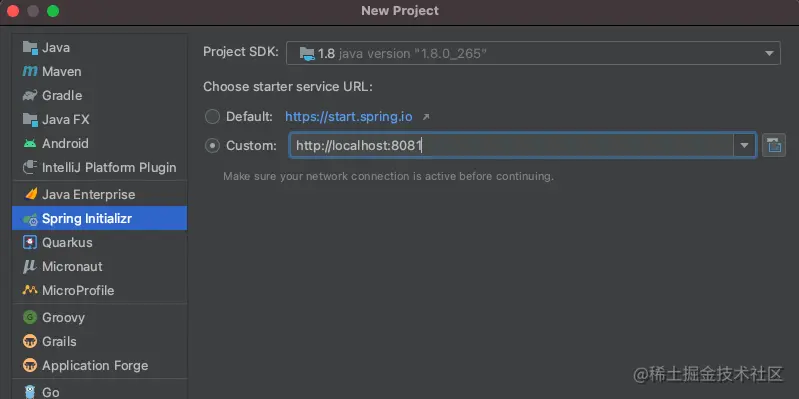Select Grails in the project list
The height and width of the screenshot is (399, 799).
click(99, 341)
